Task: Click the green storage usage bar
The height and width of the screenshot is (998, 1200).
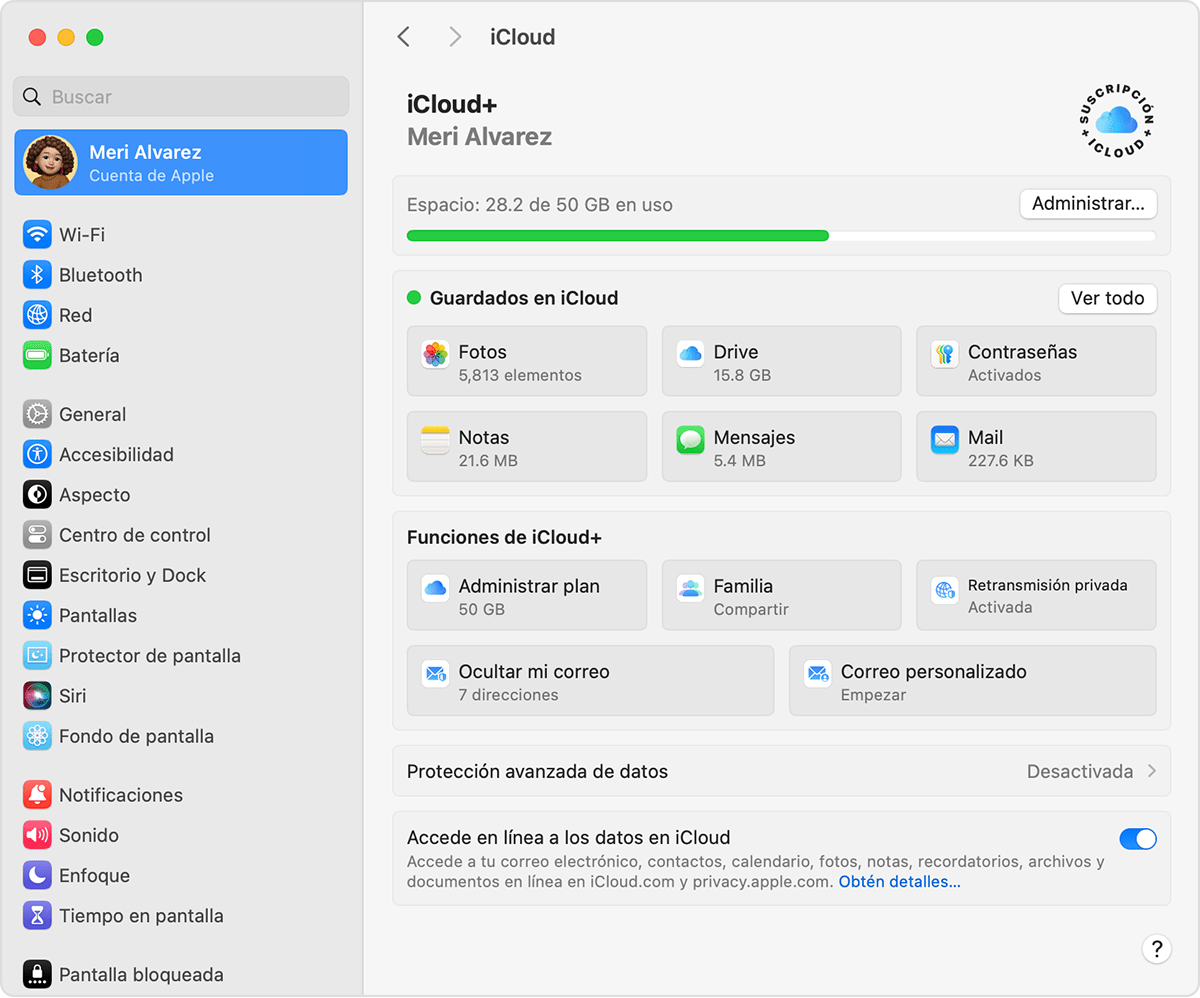Action: click(618, 236)
